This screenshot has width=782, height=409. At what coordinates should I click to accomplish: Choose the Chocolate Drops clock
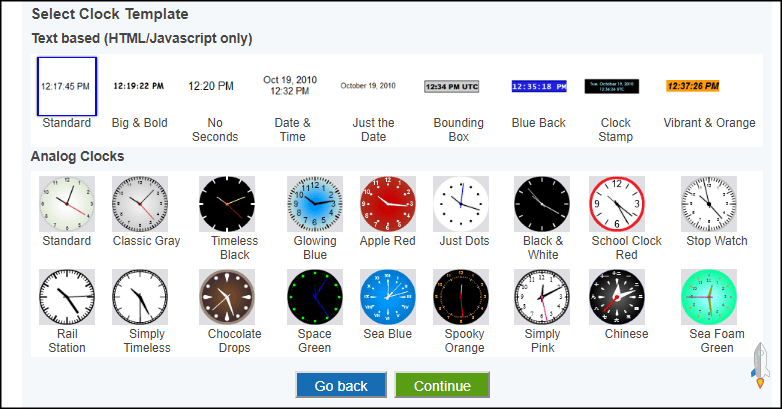[227, 297]
